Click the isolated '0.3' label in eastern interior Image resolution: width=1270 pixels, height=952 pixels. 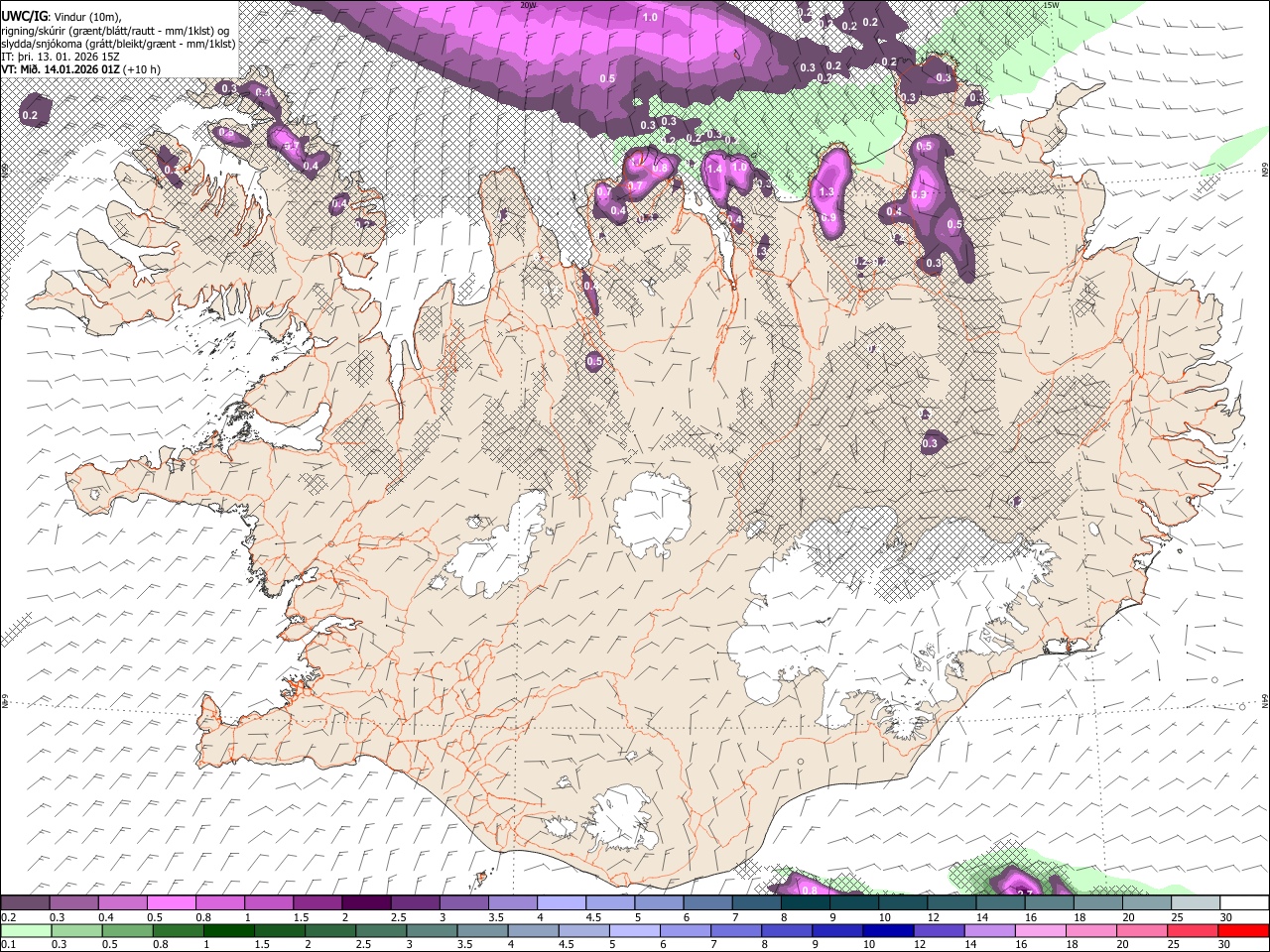click(x=931, y=444)
